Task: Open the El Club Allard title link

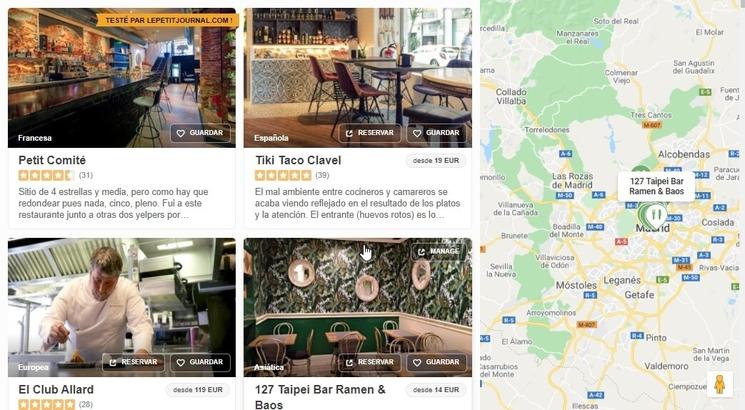Action: [x=56, y=390]
